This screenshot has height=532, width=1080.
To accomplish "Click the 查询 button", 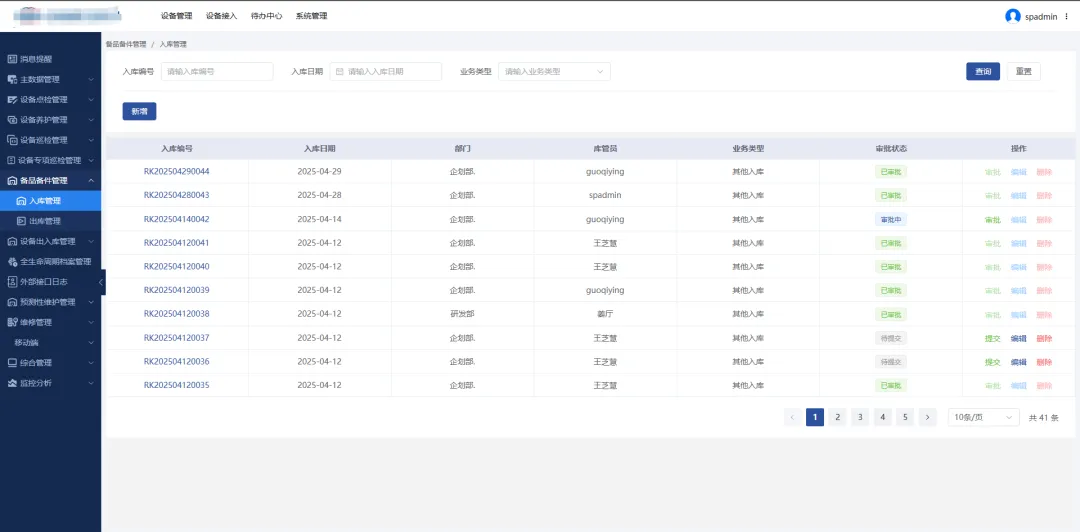I will coord(983,72).
